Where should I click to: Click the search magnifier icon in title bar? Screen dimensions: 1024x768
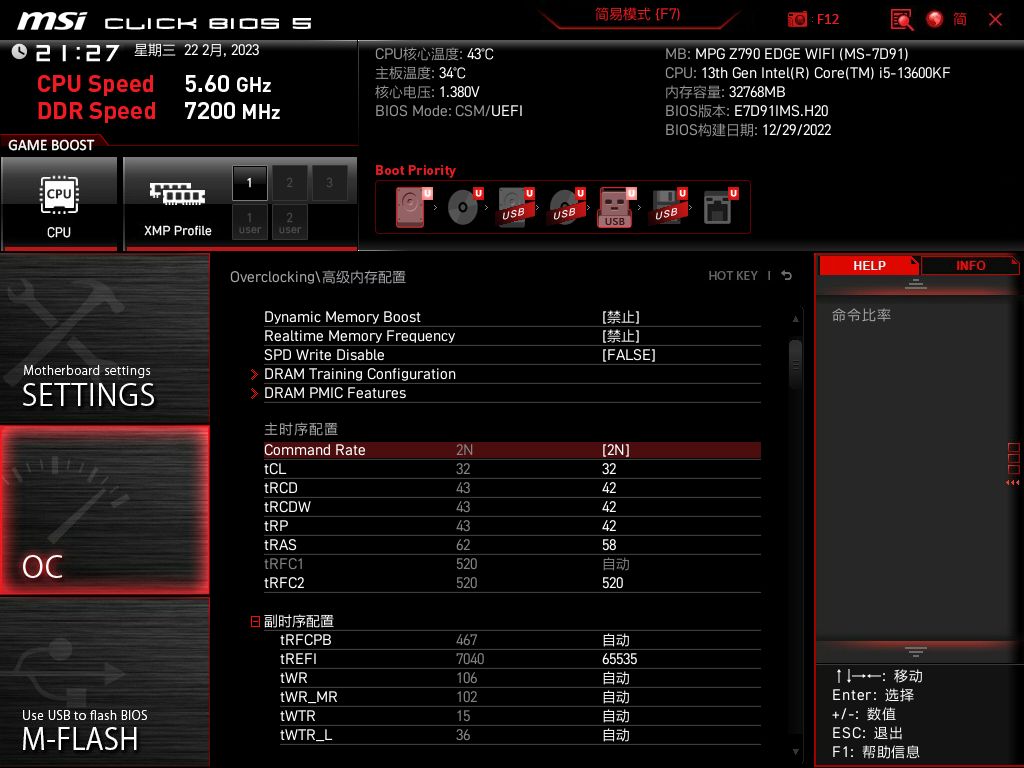[900, 19]
